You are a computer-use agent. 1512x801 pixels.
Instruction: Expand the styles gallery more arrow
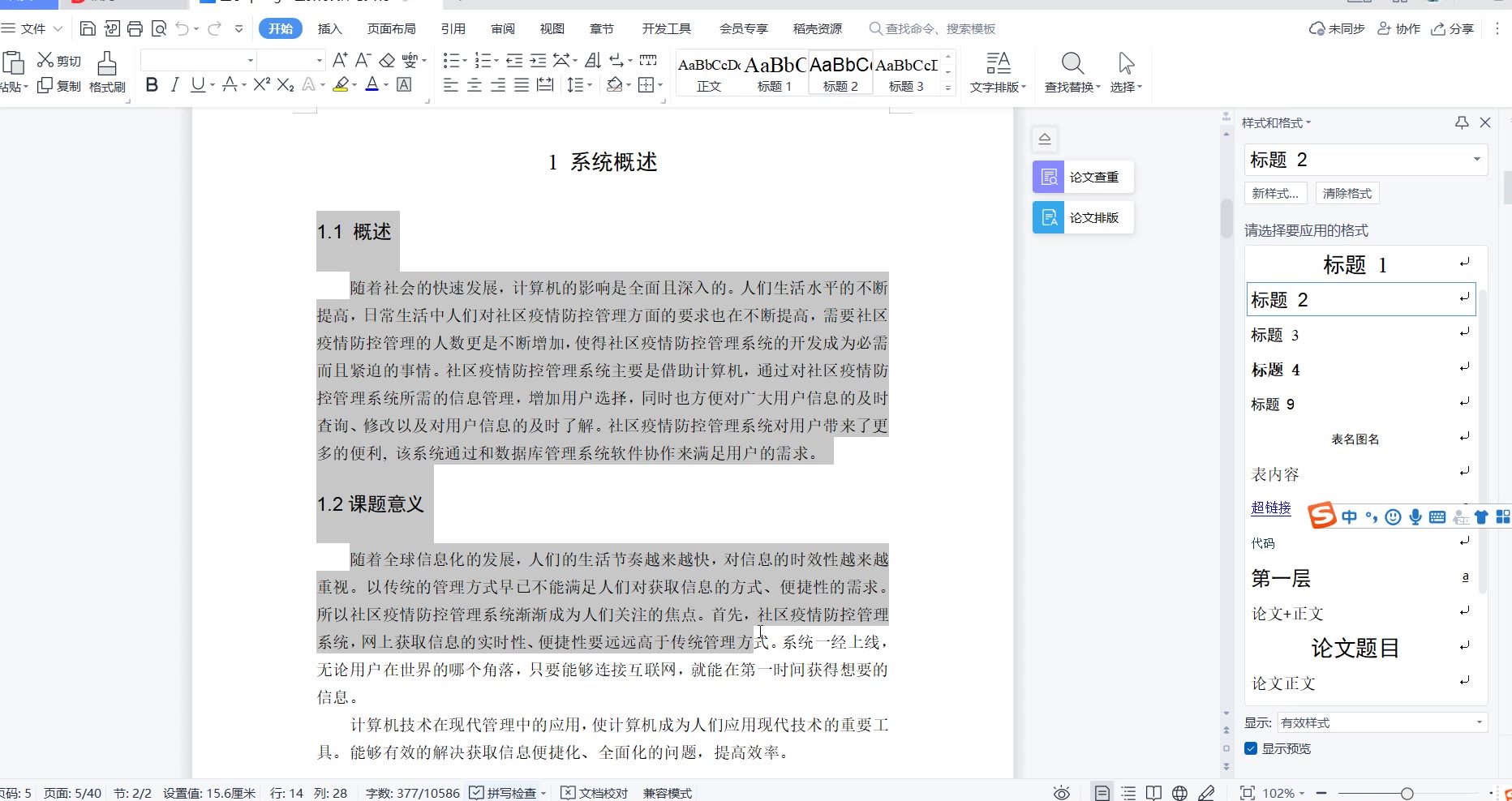(x=948, y=88)
